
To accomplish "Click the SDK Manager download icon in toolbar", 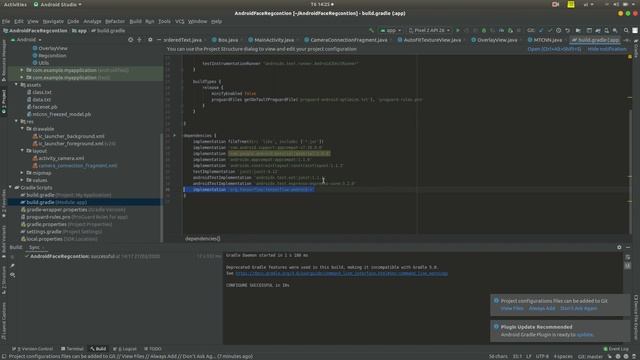I will (x=615, y=30).
